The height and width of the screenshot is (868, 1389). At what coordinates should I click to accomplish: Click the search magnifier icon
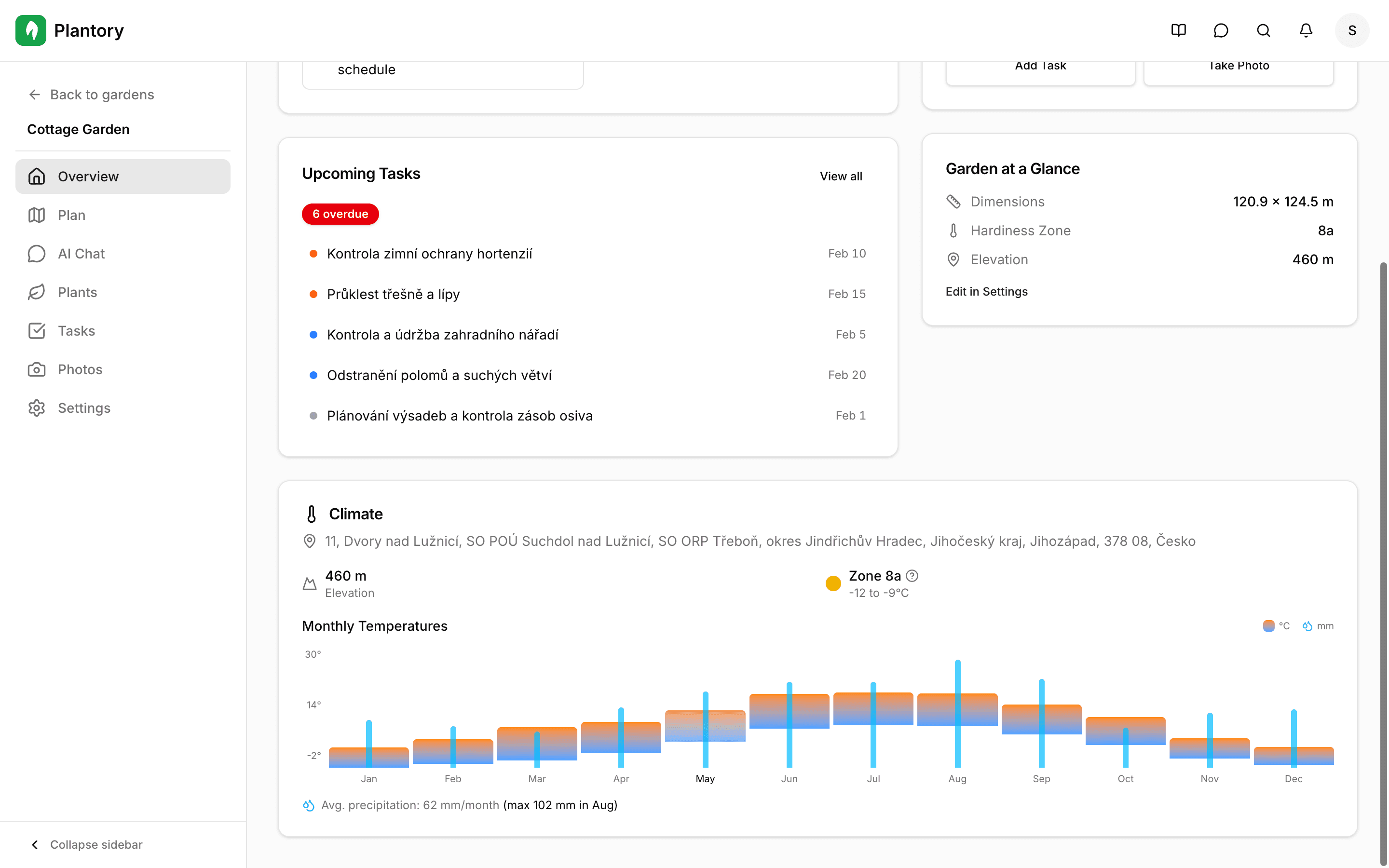tap(1263, 30)
